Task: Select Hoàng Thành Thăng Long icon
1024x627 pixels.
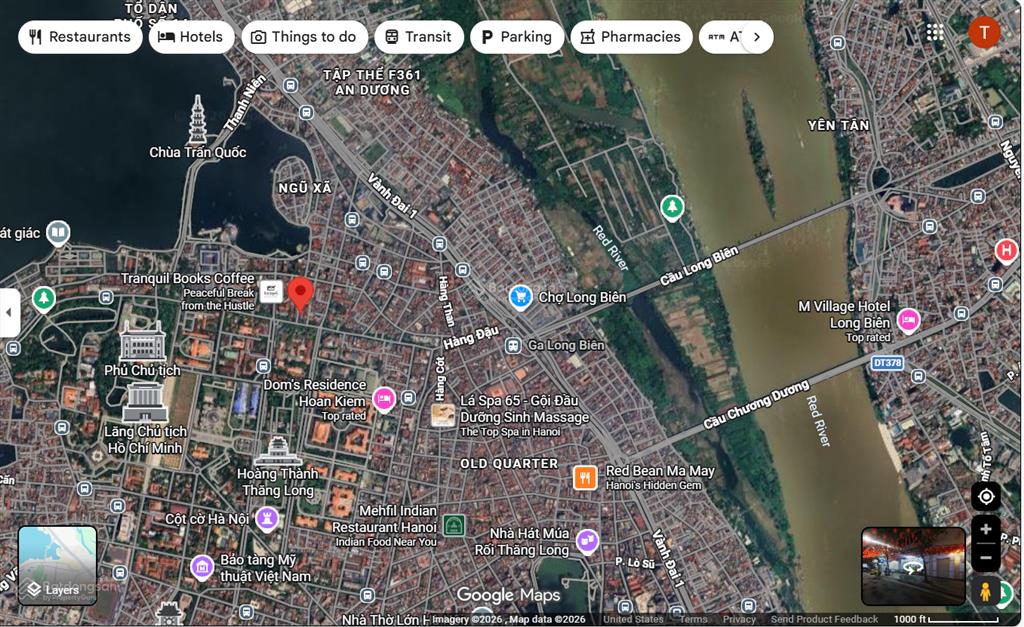Action: point(278,452)
